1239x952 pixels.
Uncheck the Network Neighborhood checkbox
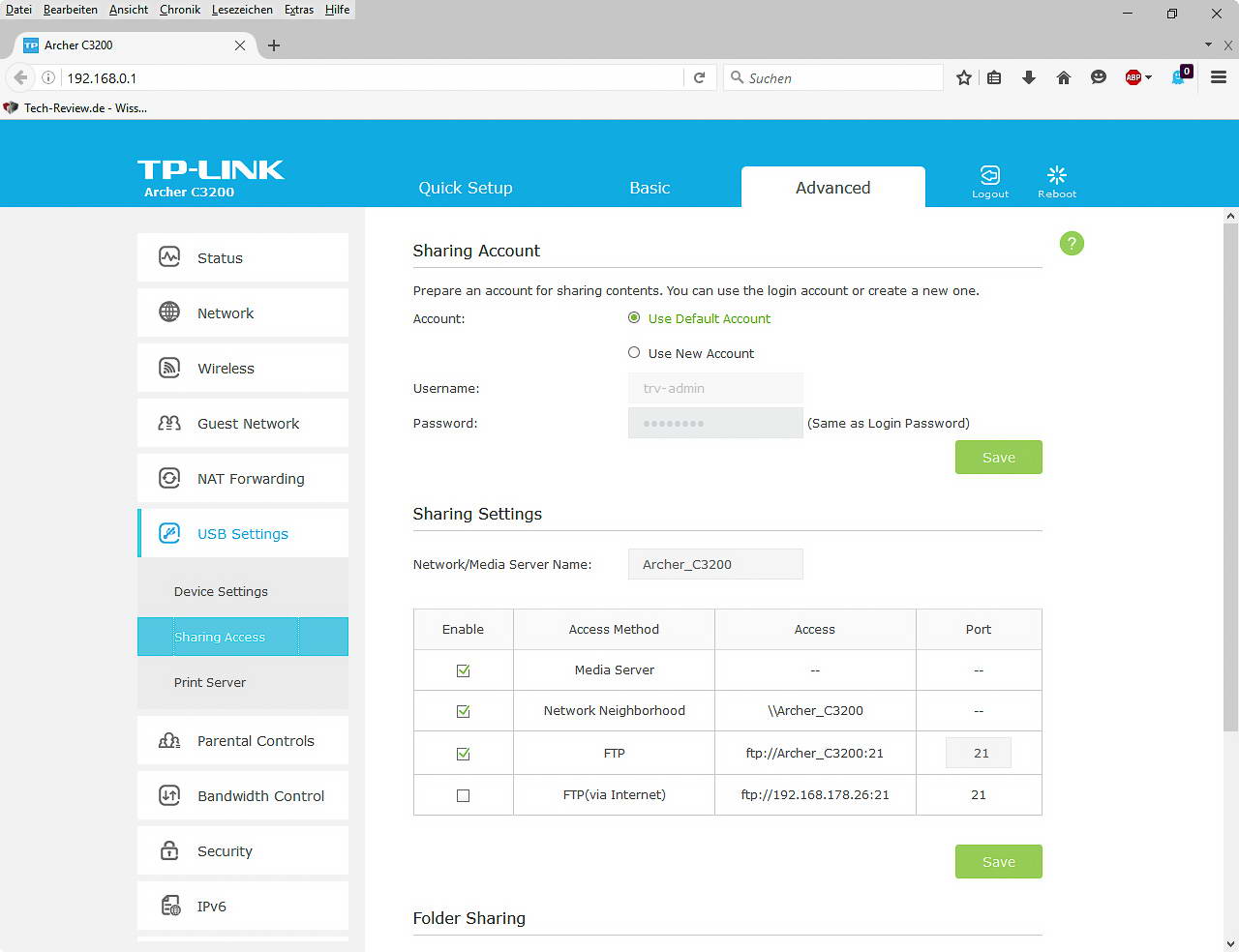pyautogui.click(x=463, y=711)
